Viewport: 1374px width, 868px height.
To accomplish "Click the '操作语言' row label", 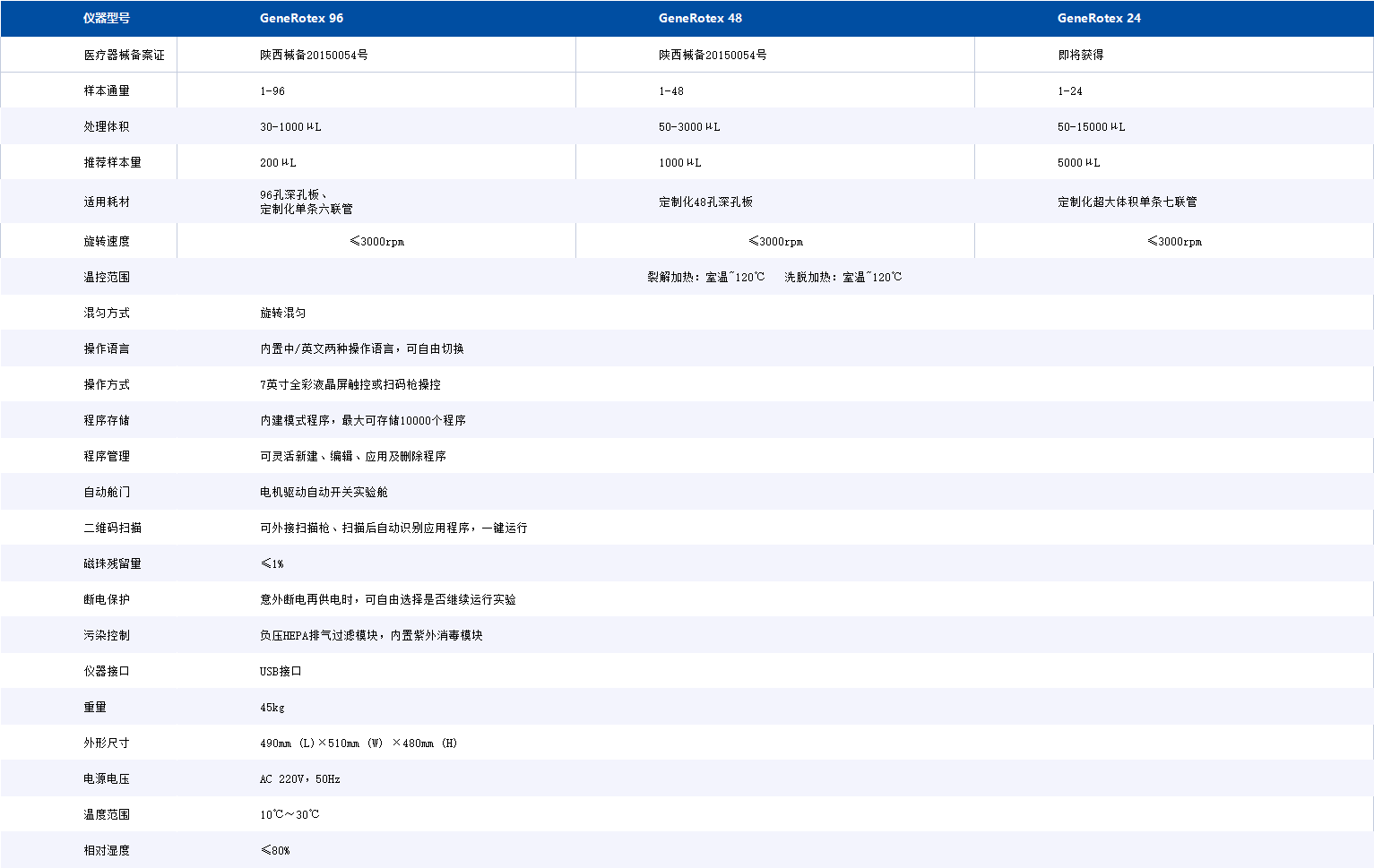I will [107, 348].
